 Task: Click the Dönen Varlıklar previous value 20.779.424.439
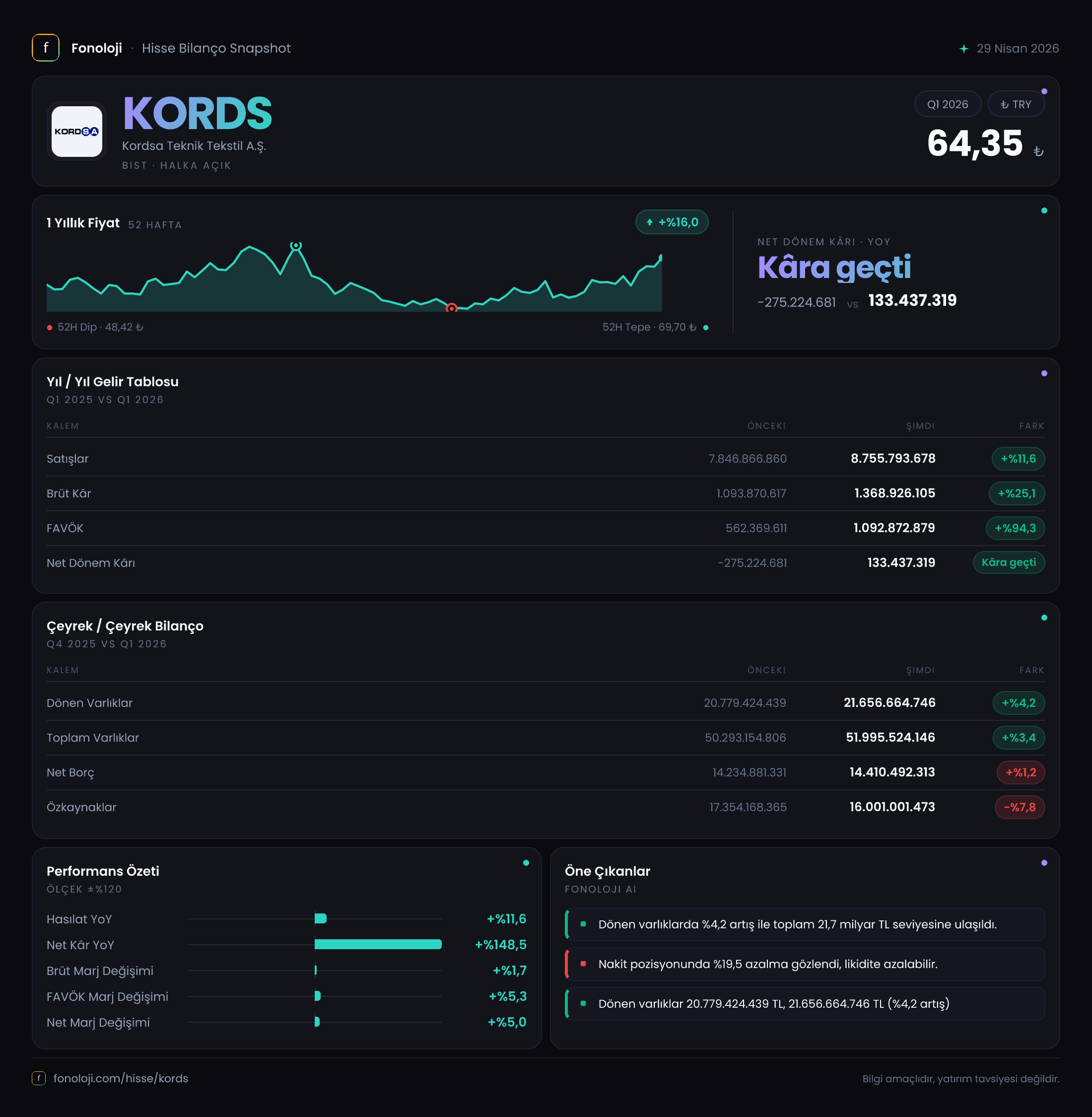coord(745,703)
